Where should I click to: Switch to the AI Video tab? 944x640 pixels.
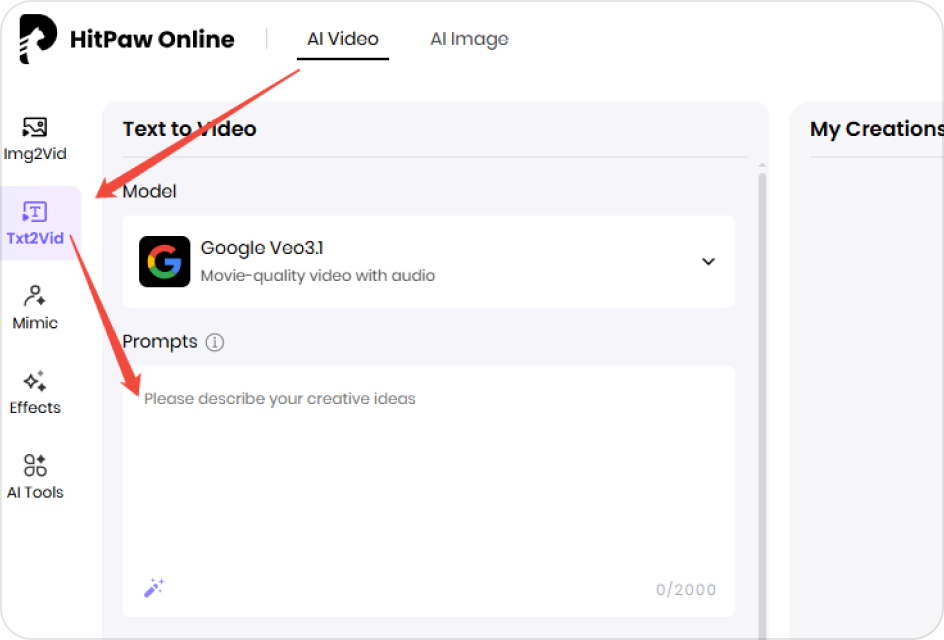(342, 40)
